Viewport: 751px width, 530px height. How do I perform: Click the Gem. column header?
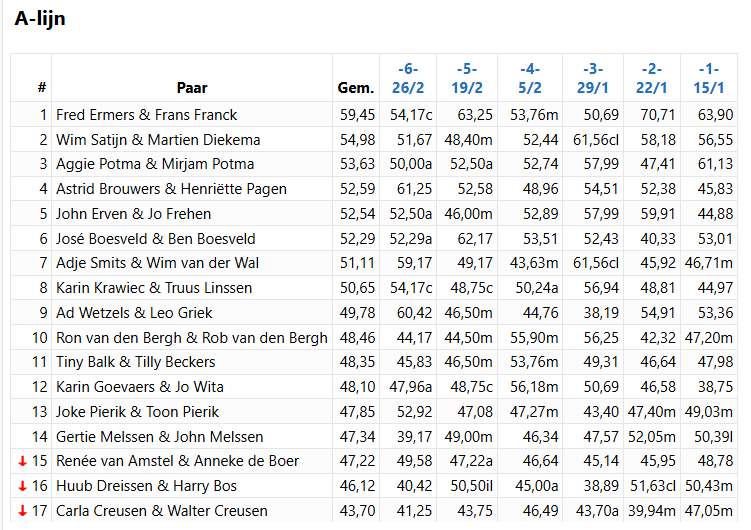356,88
